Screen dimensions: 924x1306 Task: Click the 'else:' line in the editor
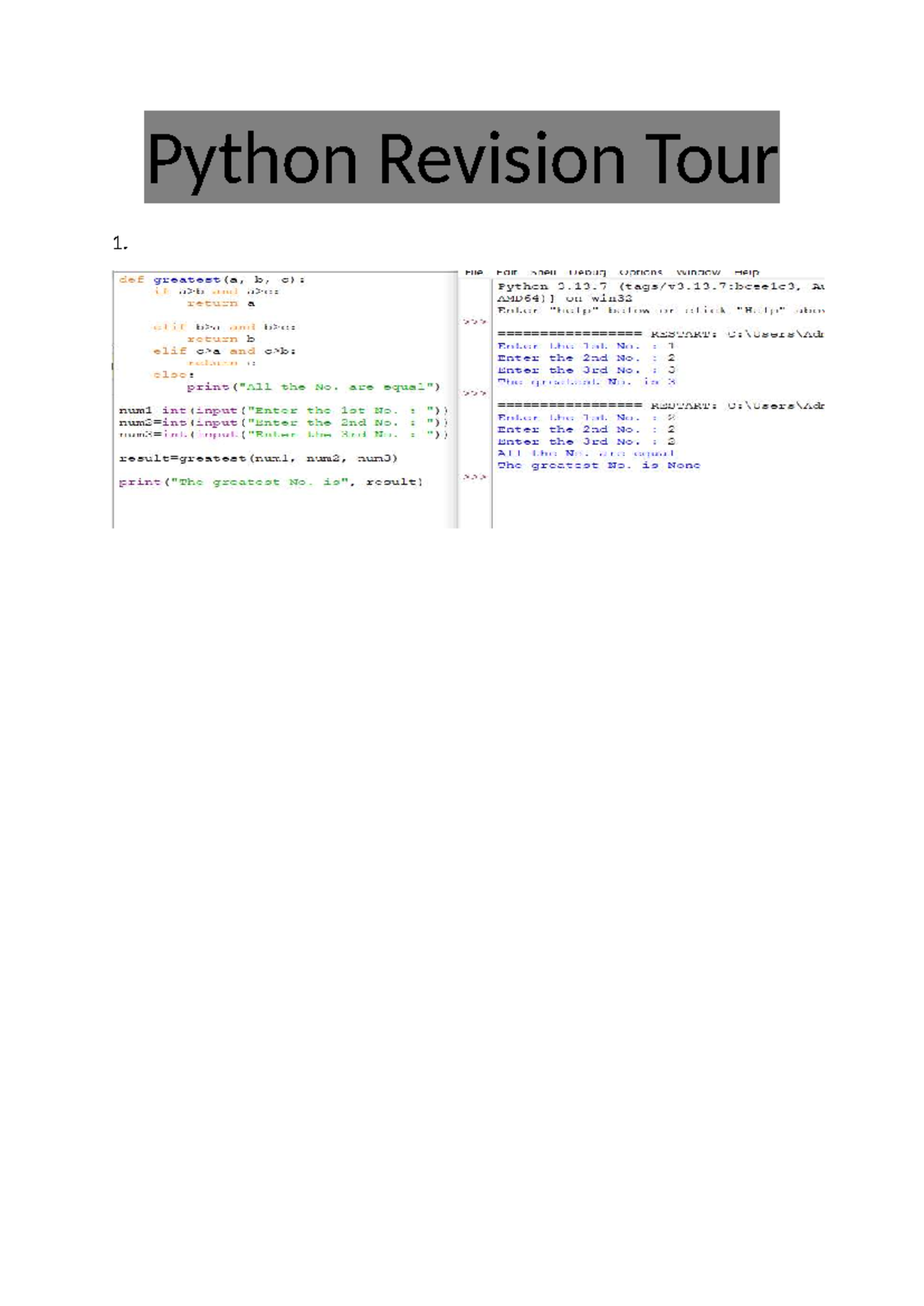[173, 374]
